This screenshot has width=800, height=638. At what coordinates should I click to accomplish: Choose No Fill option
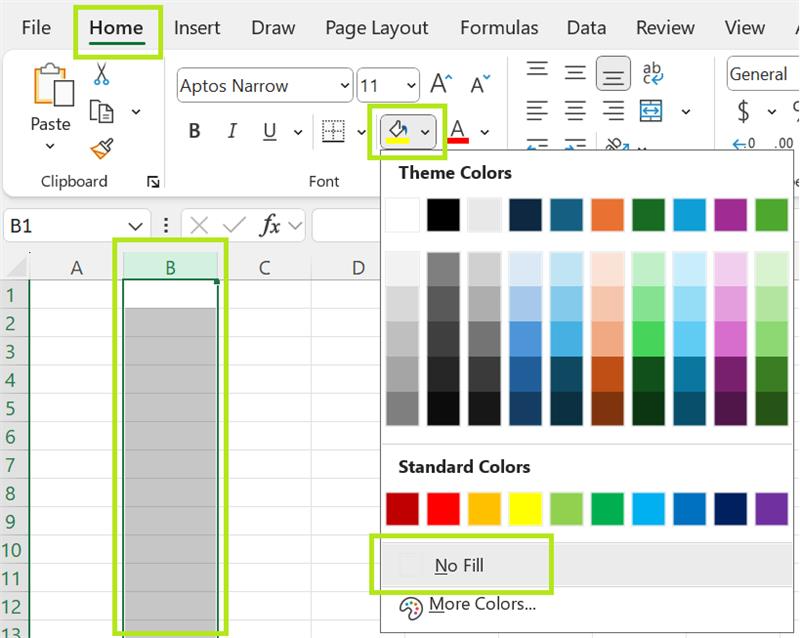pos(587,565)
